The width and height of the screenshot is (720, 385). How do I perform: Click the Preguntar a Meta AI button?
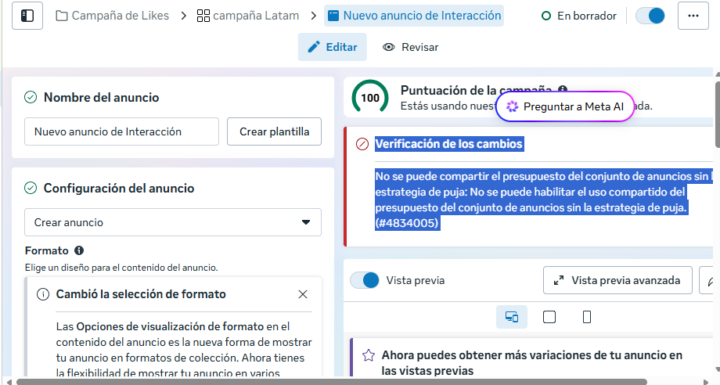click(565, 107)
